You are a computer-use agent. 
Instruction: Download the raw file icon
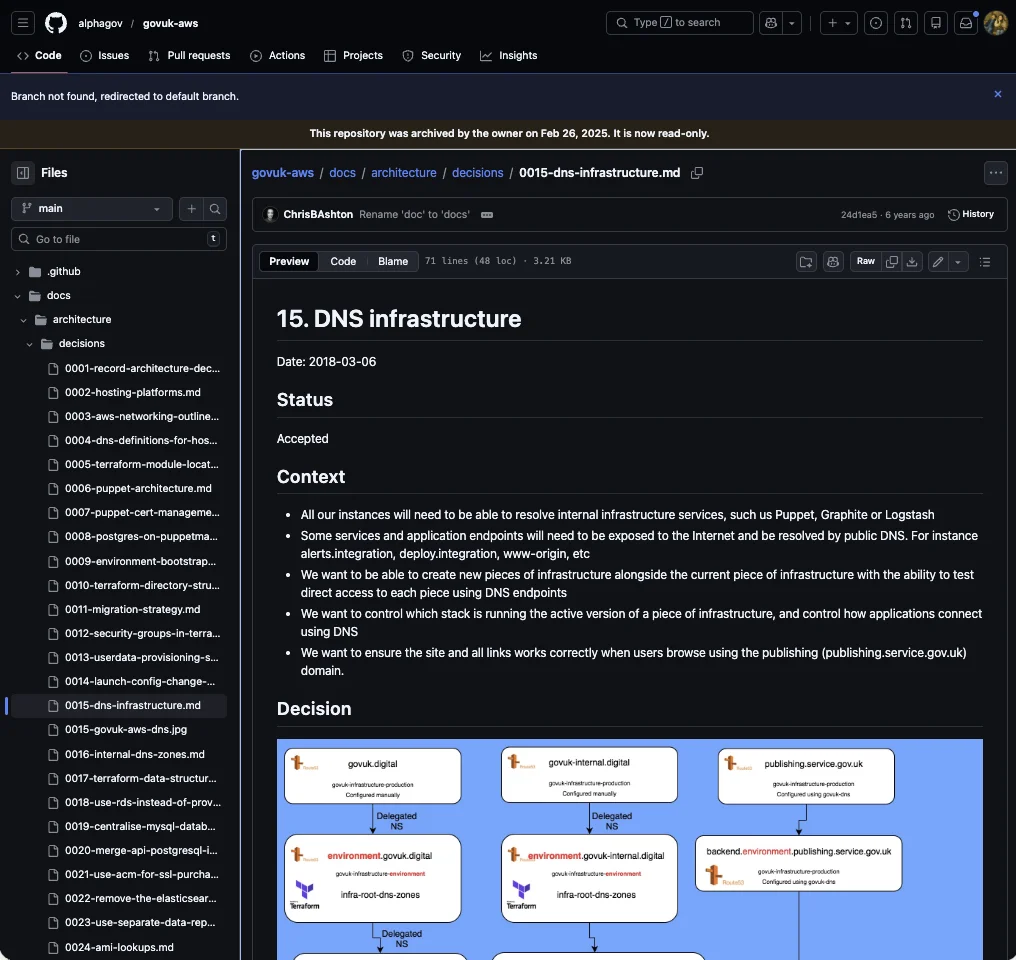(912, 262)
